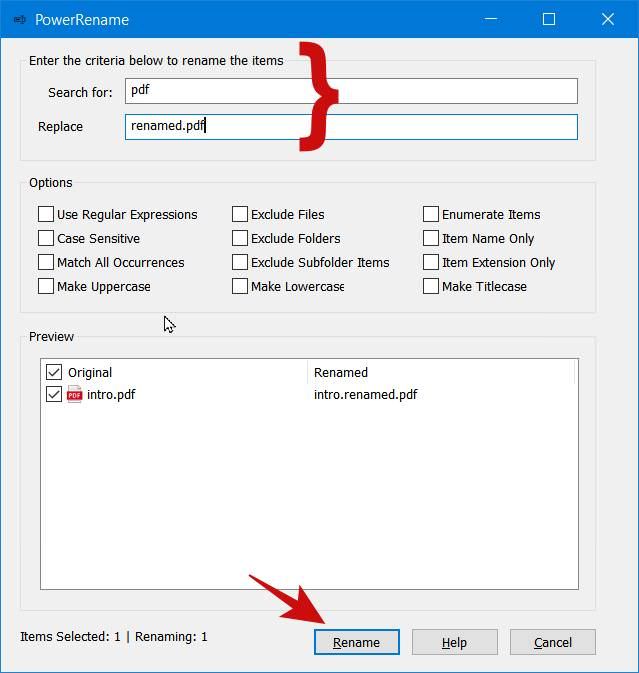Click the Rename button
The image size is (639, 673).
click(x=357, y=643)
